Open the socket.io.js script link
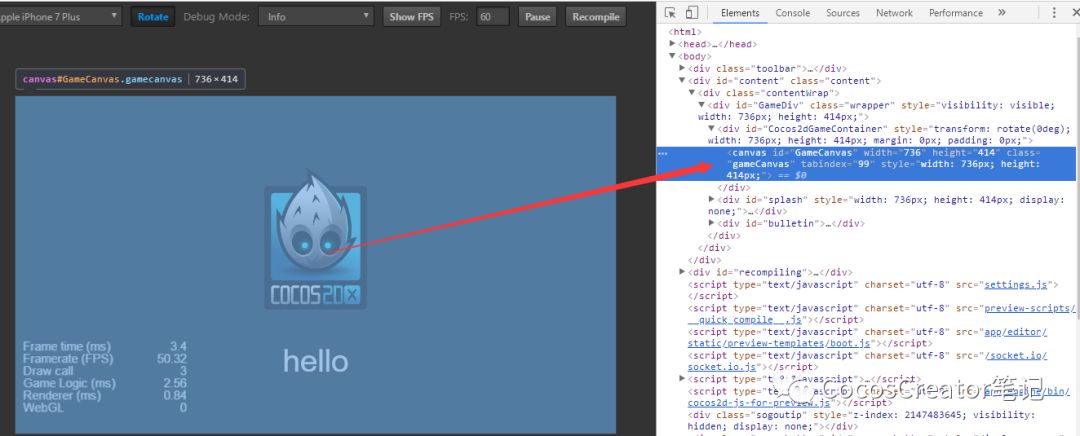The image size is (1080, 436). coord(868,361)
